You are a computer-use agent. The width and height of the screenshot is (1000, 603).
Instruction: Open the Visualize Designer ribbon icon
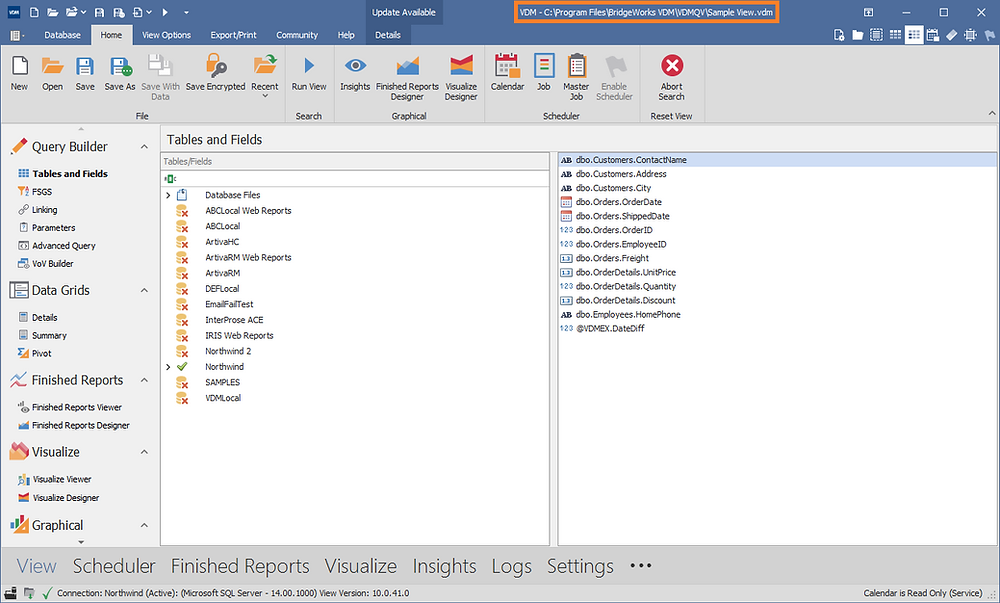[461, 78]
